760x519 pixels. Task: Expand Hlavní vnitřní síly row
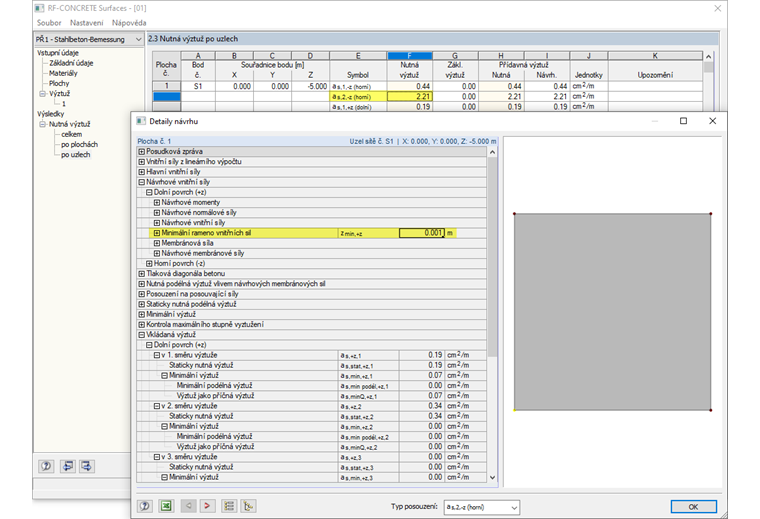tap(142, 172)
